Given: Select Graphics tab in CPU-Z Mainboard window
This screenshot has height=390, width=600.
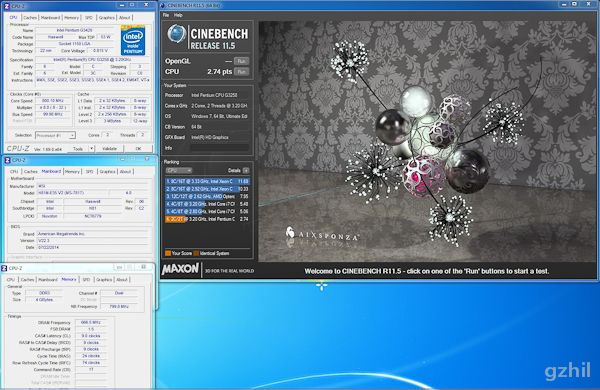Looking at the screenshot, I should tap(107, 171).
